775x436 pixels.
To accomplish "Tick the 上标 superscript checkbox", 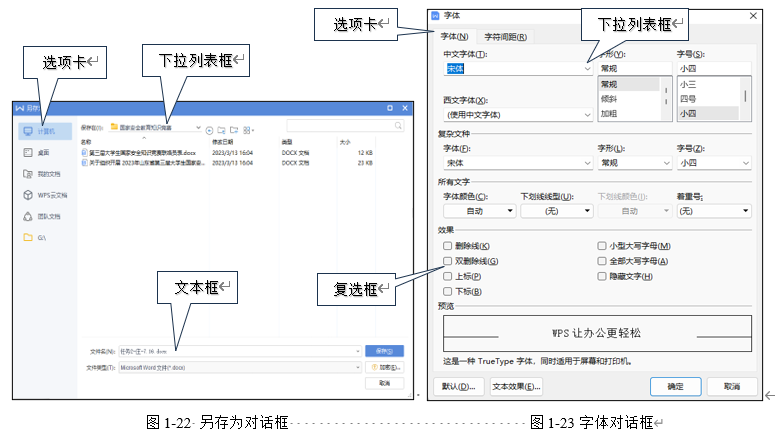I will pyautogui.click(x=447, y=276).
